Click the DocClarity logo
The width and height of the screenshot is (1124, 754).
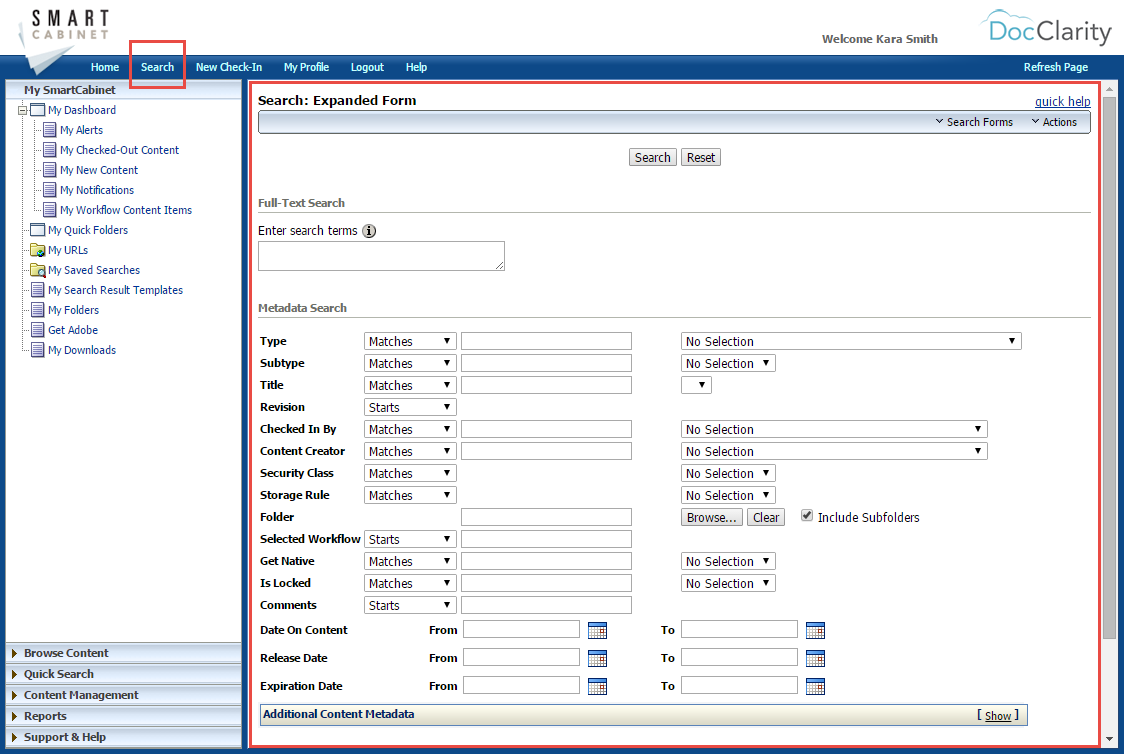(x=1047, y=30)
